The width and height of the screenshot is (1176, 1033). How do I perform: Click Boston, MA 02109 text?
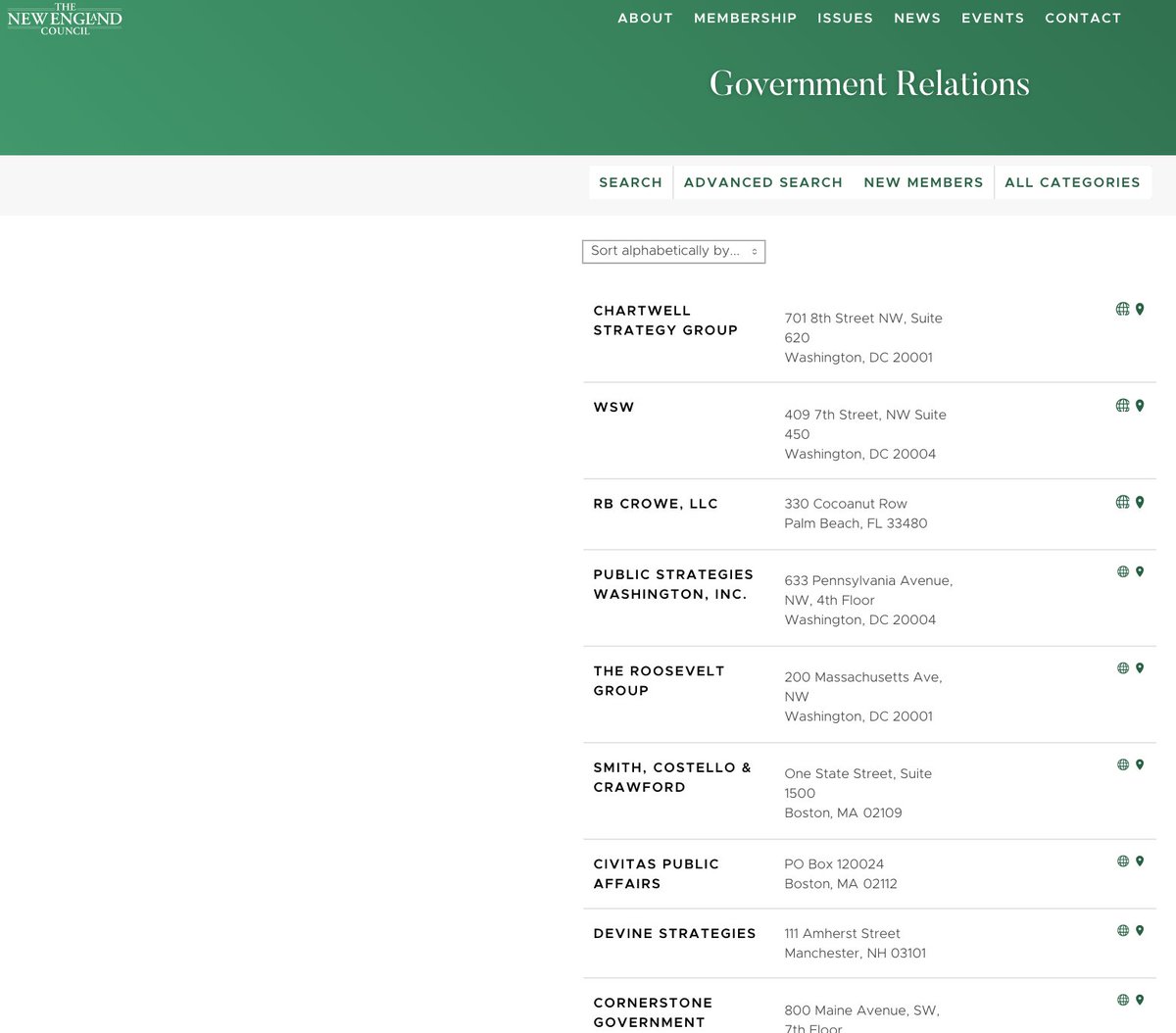pos(843,813)
